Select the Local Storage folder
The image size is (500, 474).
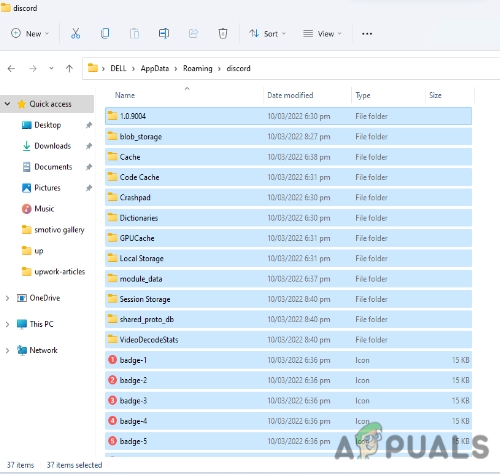pos(288,258)
